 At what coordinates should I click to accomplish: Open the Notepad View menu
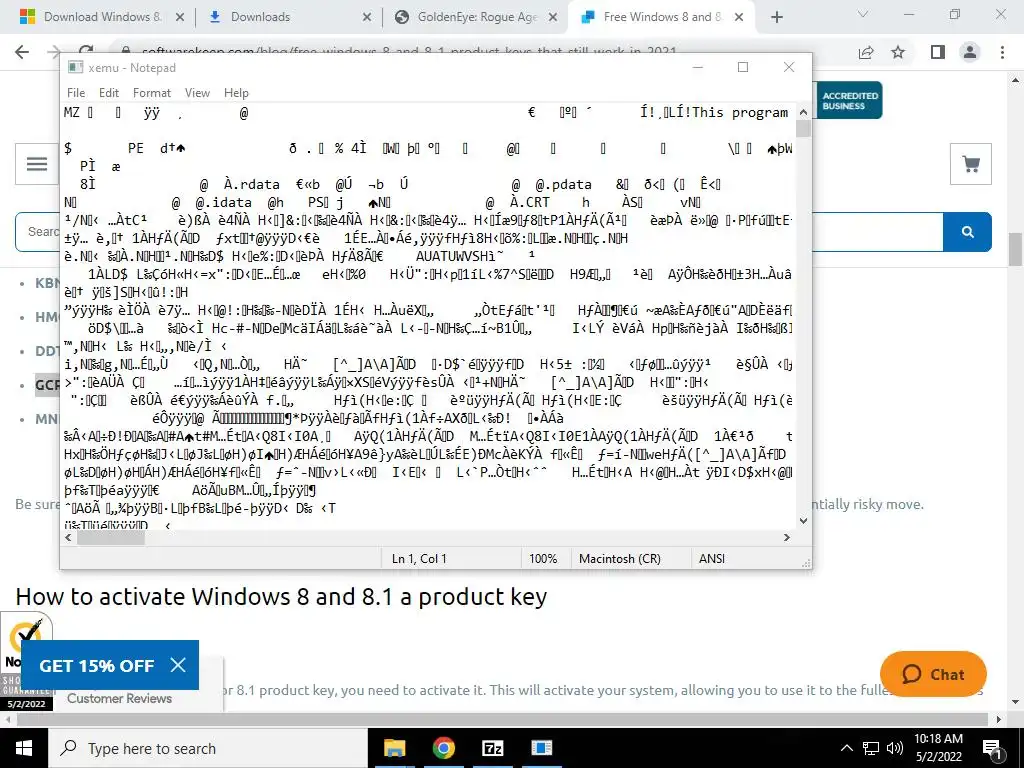click(197, 93)
